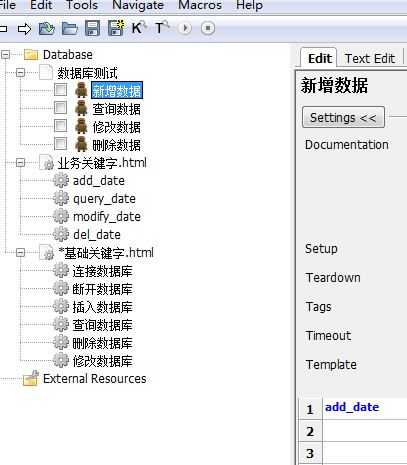Select 修改数据 test case in tree
The width and height of the screenshot is (407, 465).
[x=116, y=127]
